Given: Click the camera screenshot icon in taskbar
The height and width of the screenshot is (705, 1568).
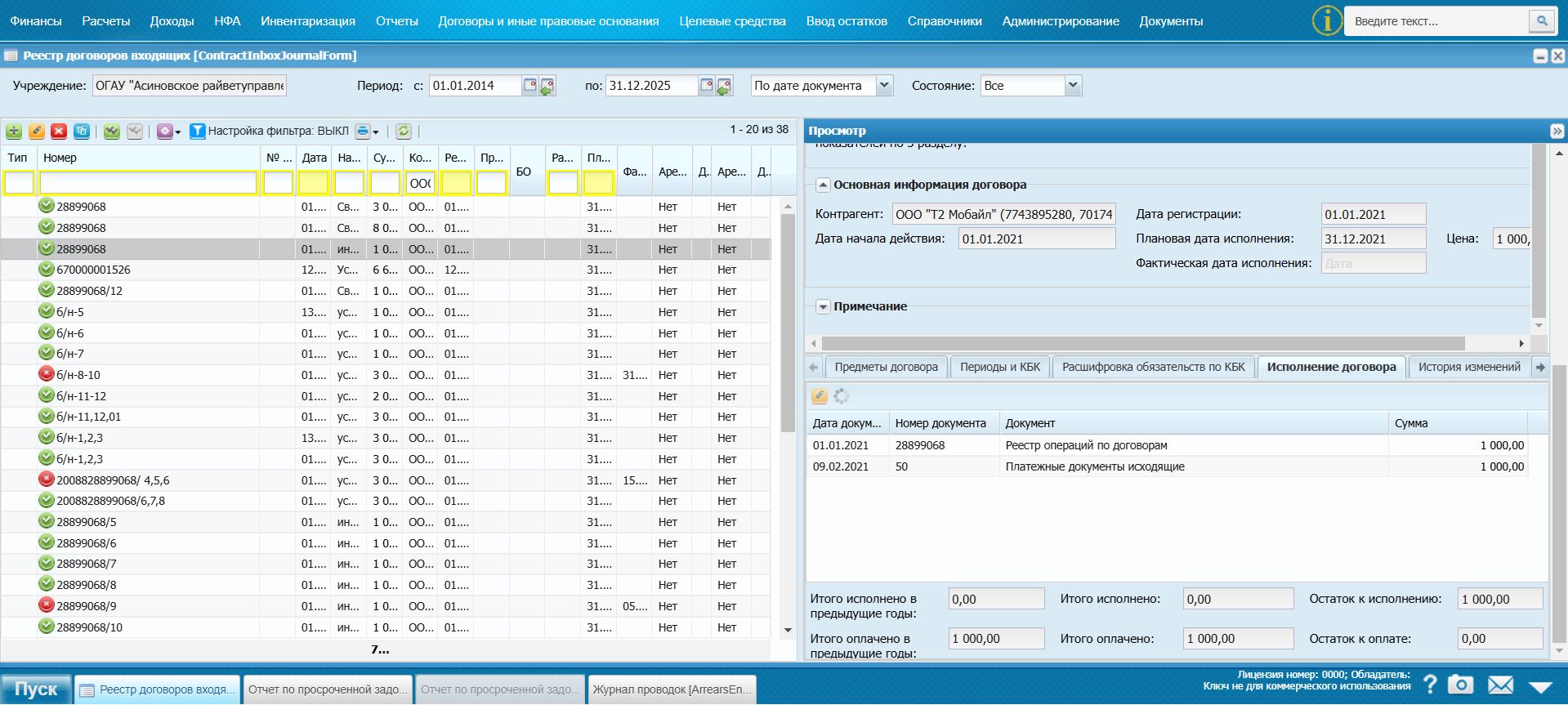Looking at the screenshot, I should (1460, 685).
